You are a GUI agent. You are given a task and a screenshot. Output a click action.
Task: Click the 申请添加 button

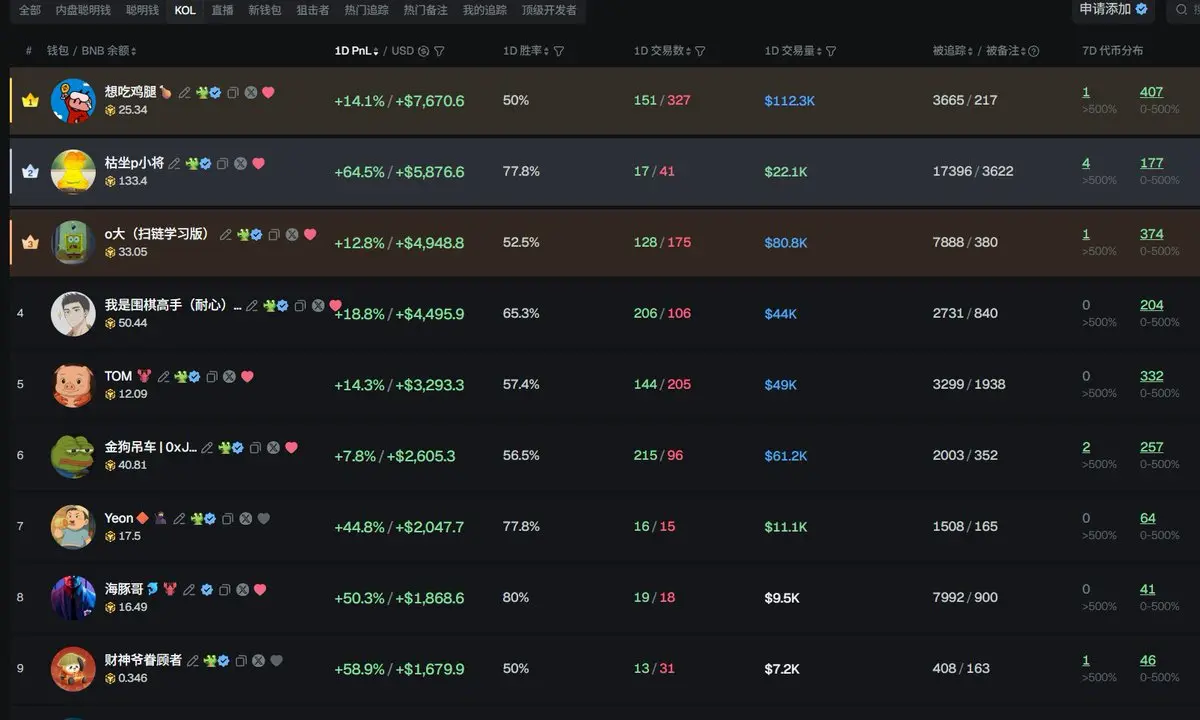[x=1114, y=9]
